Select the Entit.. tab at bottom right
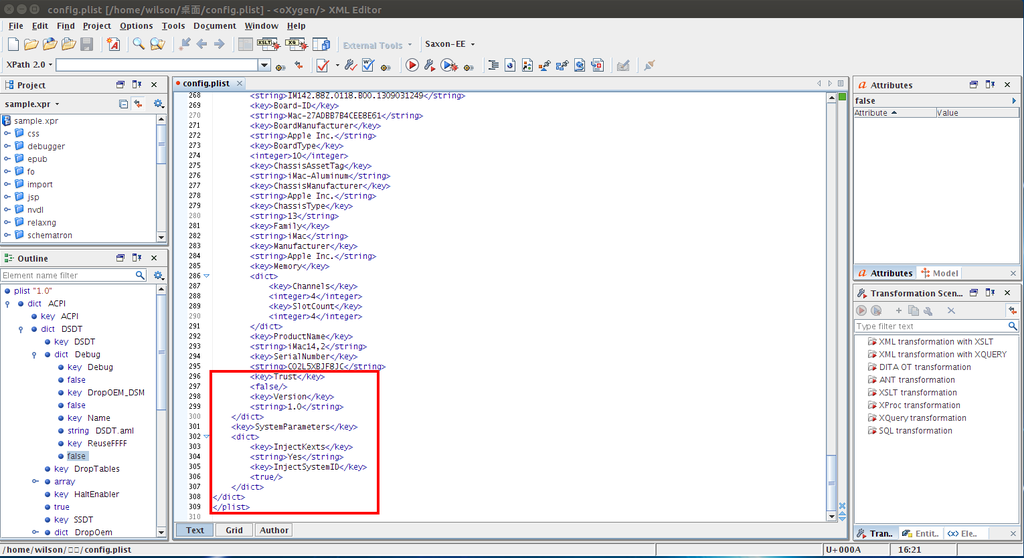1024x558 pixels. point(920,534)
